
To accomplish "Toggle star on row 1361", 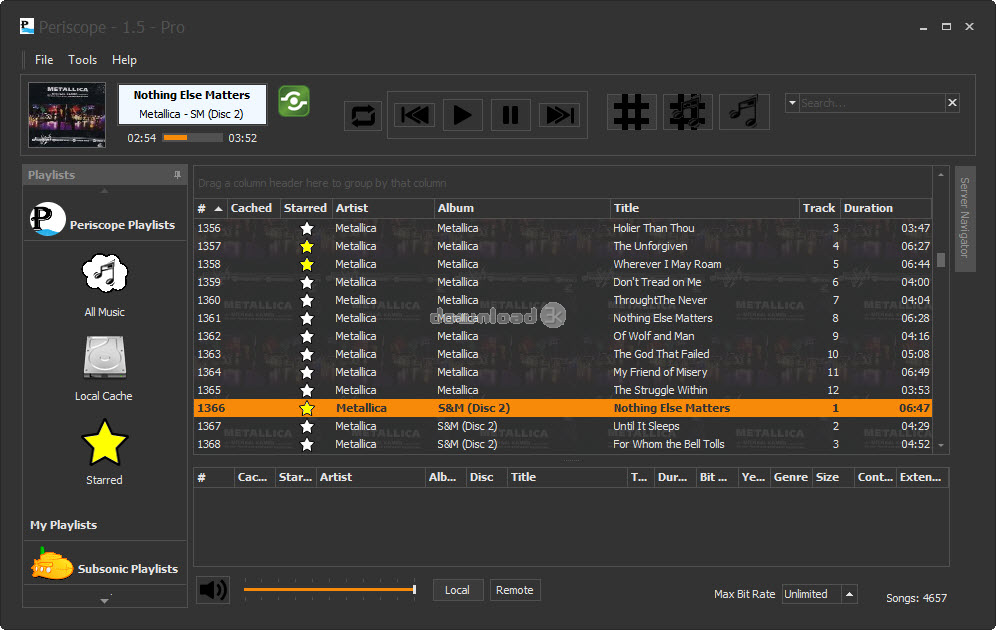I will pyautogui.click(x=307, y=318).
